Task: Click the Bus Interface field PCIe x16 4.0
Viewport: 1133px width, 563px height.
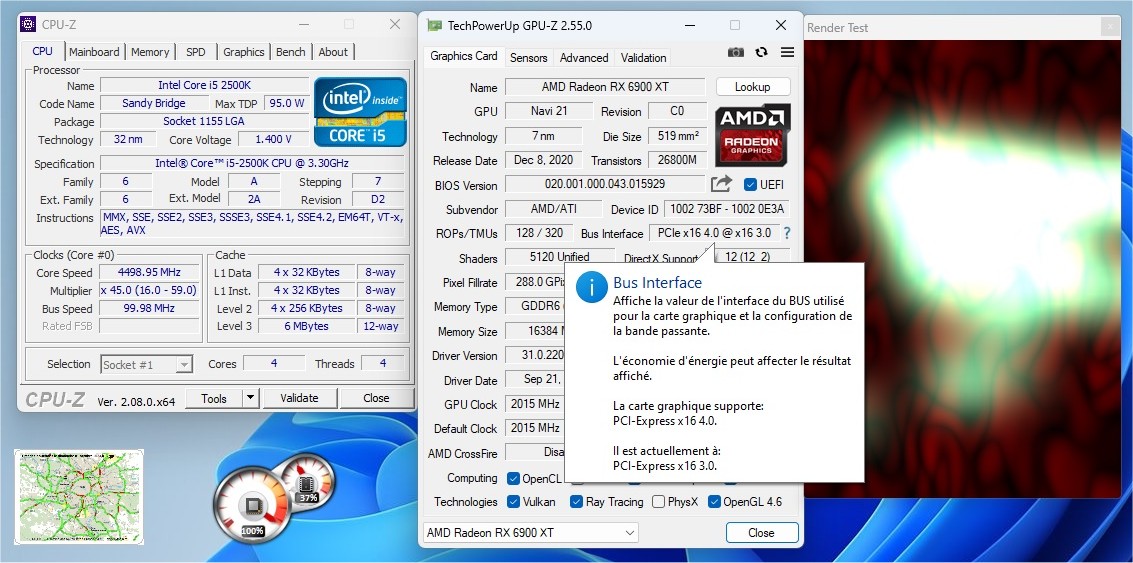Action: pyautogui.click(x=713, y=233)
